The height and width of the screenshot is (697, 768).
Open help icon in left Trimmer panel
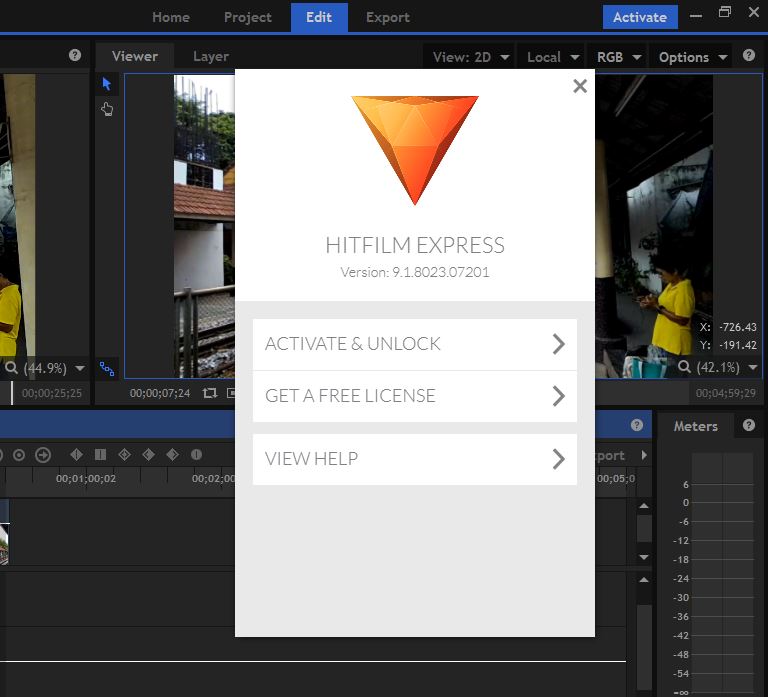point(75,55)
